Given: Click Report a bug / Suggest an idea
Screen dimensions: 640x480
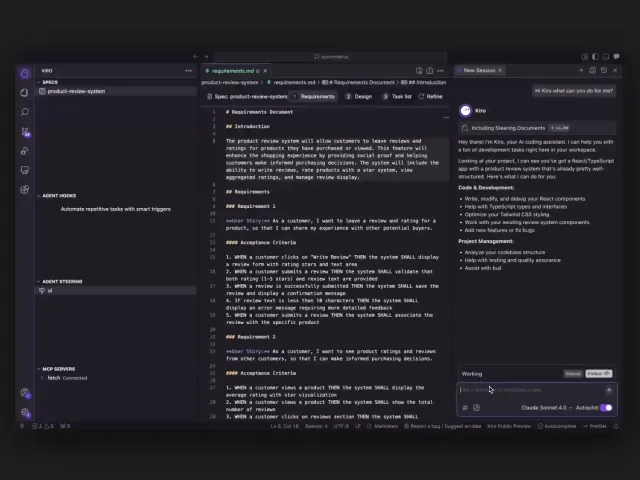Looking at the screenshot, I should [x=442, y=426].
